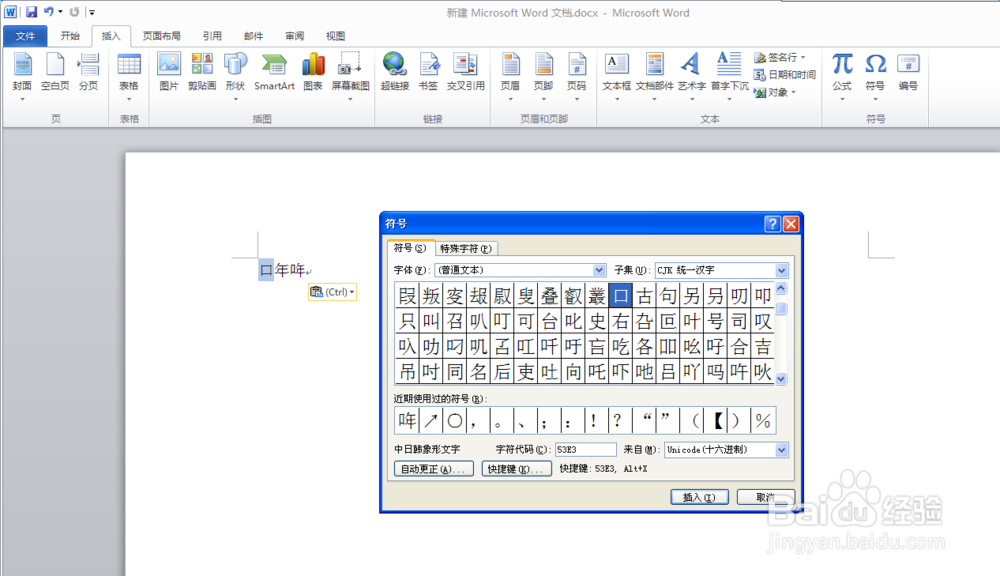Screen dimensions: 1000x576
Task: Insert a SmartArt graphic
Action: click(x=274, y=71)
